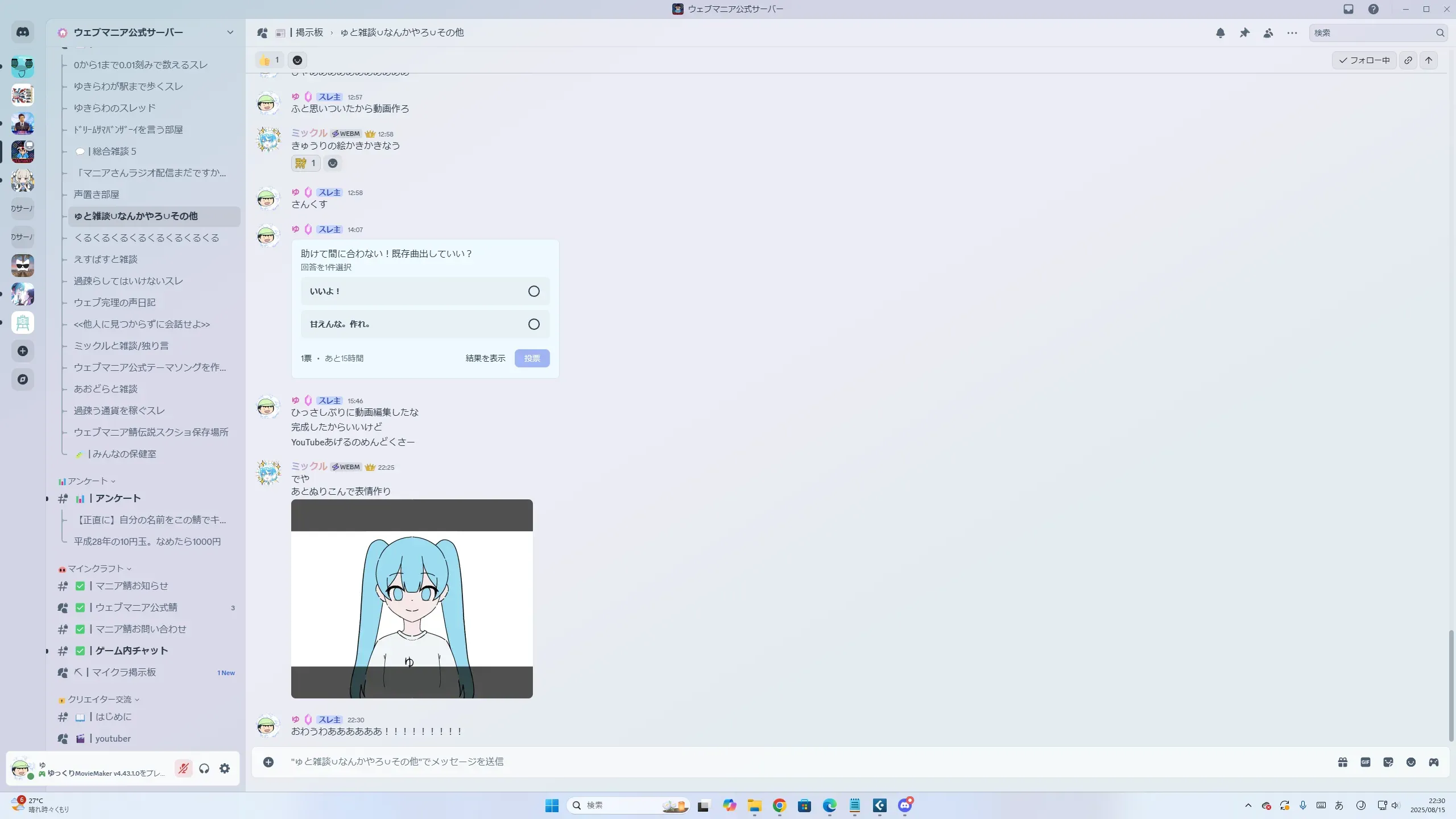Click the Explore servers compass icon
The width and height of the screenshot is (1456, 819).
click(23, 379)
